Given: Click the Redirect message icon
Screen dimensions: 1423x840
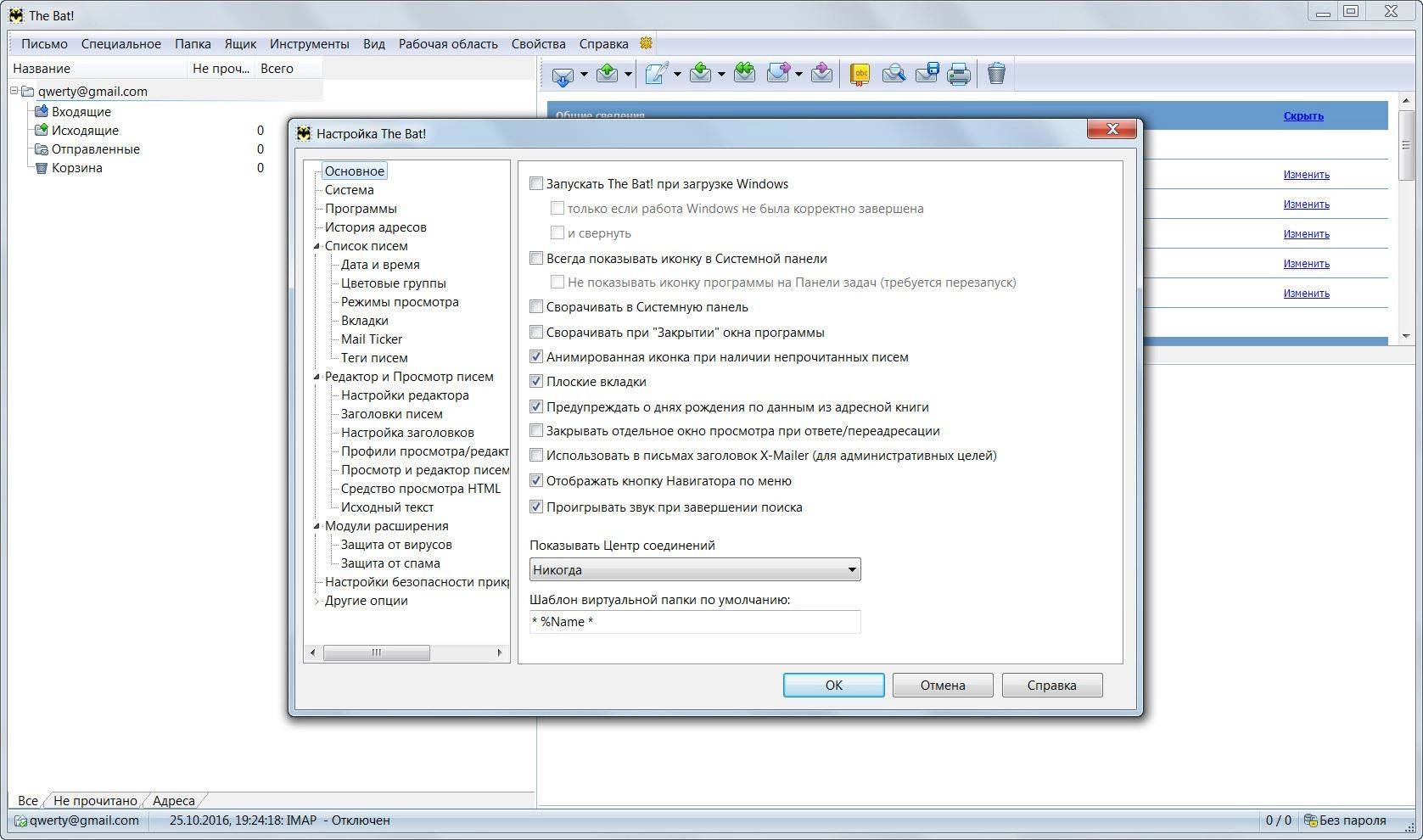Looking at the screenshot, I should point(821,74).
